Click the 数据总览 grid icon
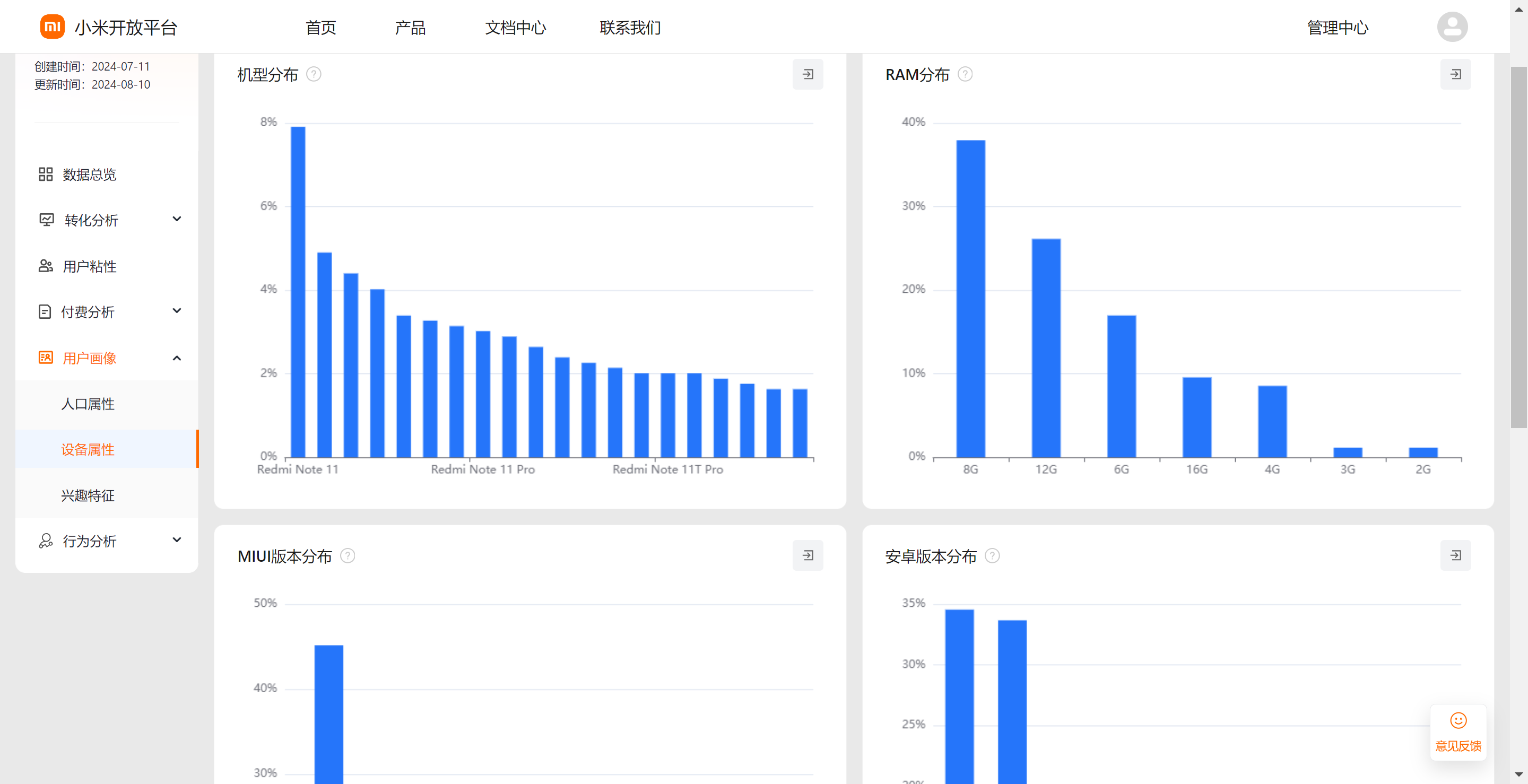This screenshot has height=784, width=1528. 46,175
